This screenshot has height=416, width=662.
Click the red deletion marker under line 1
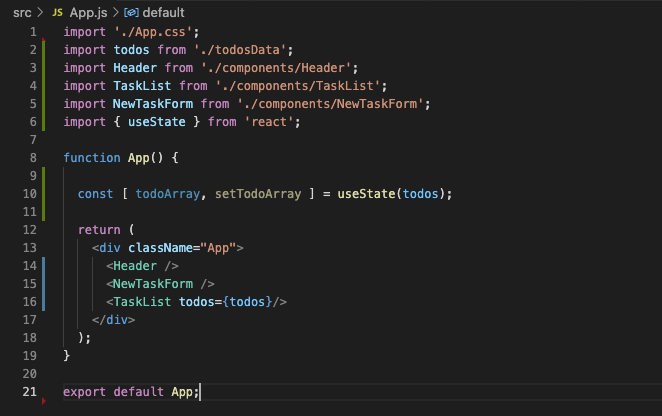coord(43,40)
